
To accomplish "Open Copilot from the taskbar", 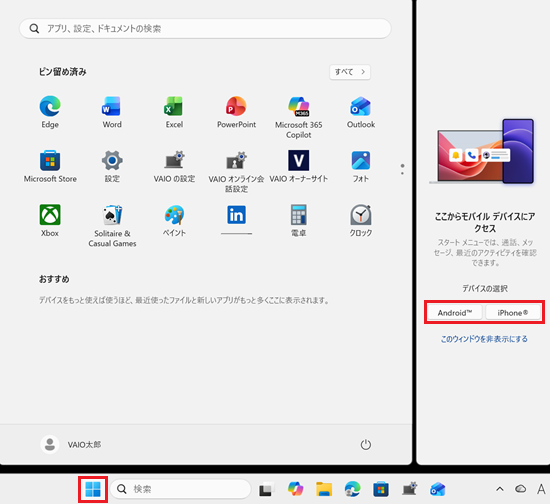I will (295, 489).
